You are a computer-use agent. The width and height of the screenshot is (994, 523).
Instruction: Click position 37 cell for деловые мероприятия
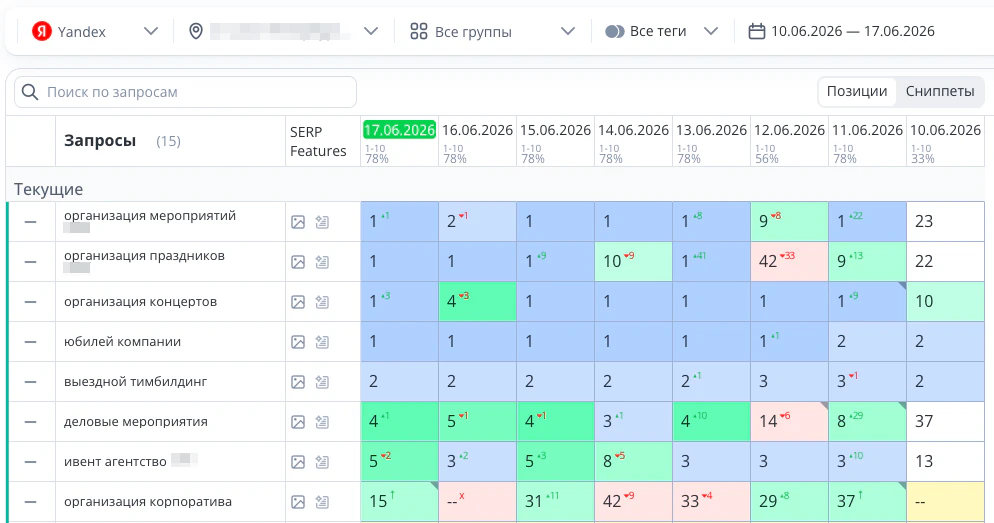pyautogui.click(x=945, y=422)
